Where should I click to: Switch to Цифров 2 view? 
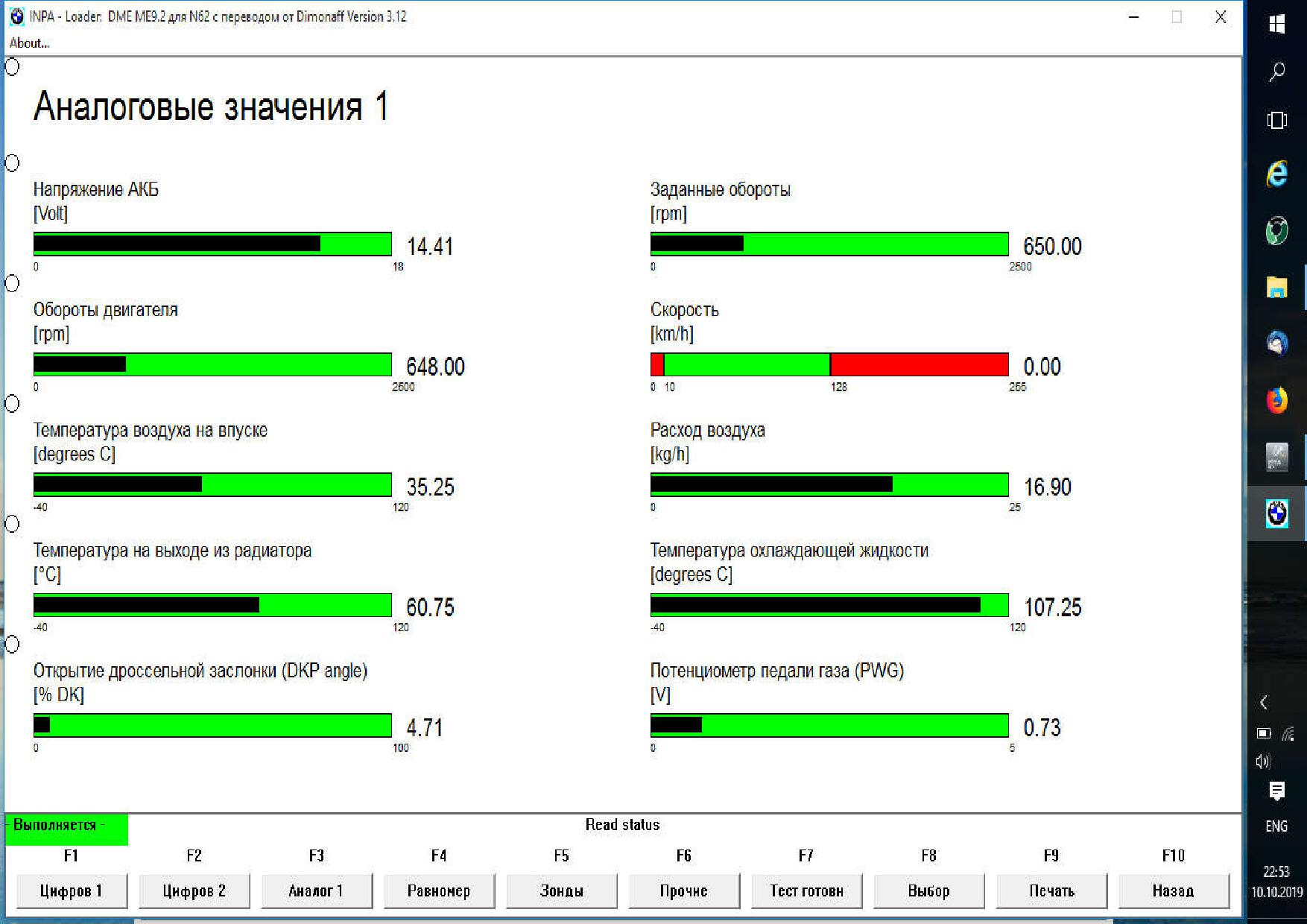tap(194, 890)
